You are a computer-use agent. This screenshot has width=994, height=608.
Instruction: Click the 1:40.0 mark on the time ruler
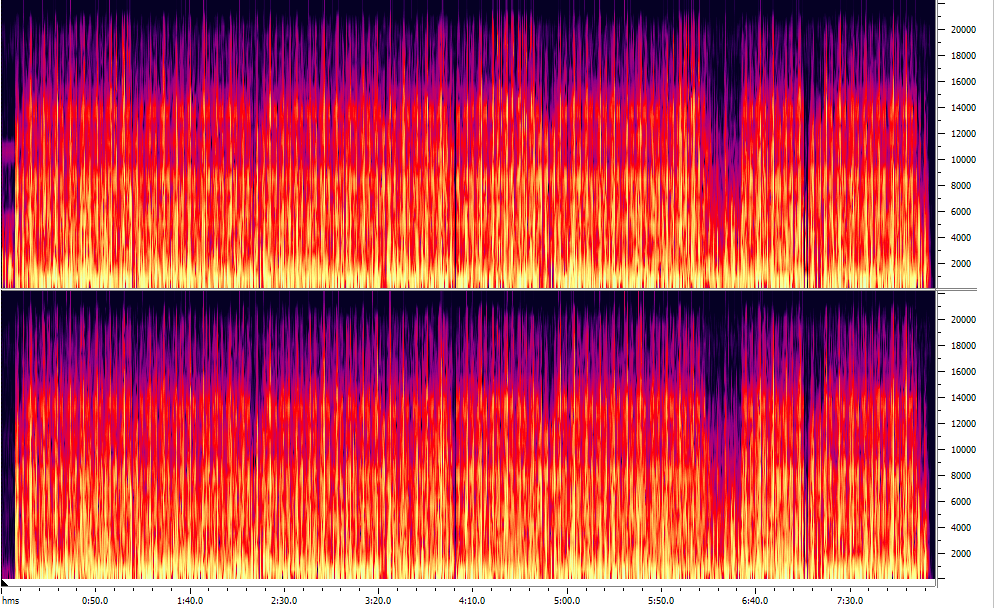pyautogui.click(x=190, y=600)
